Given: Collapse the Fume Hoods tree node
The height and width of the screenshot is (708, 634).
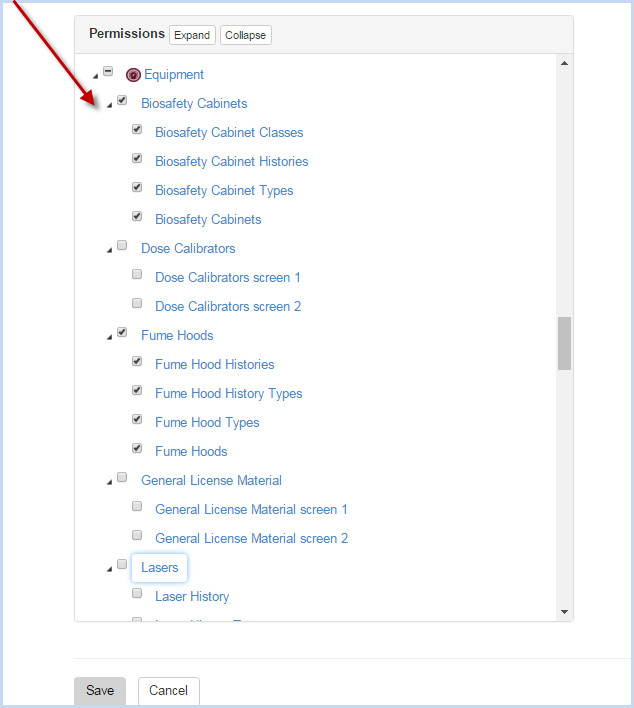Looking at the screenshot, I should 109,337.
